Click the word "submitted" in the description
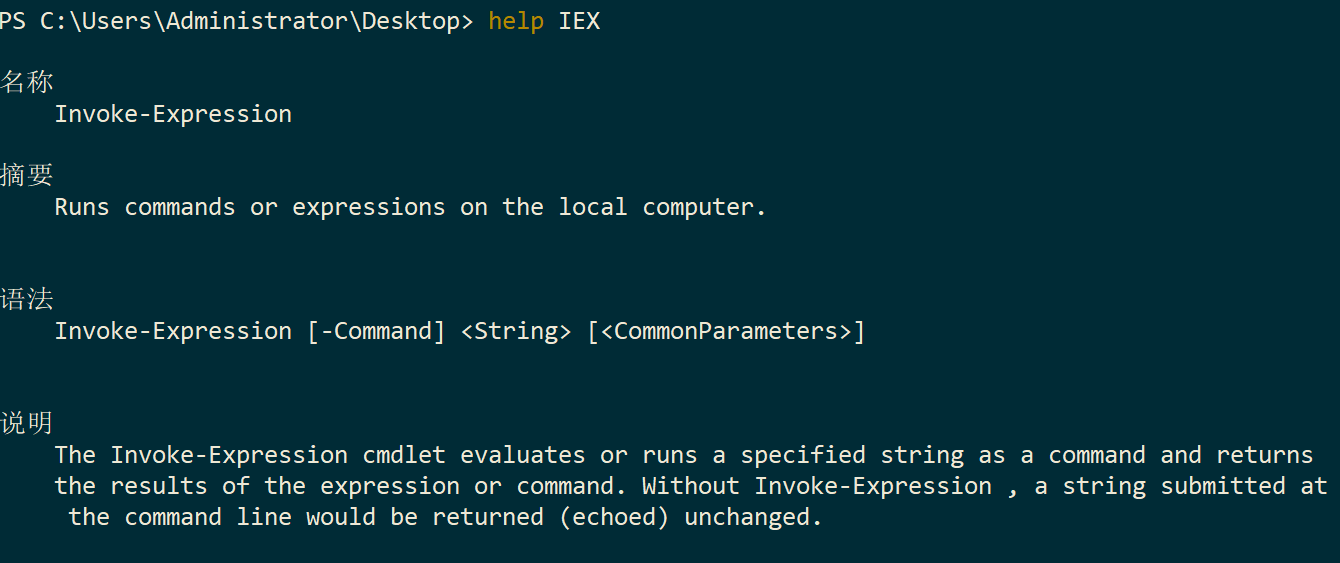Image resolution: width=1340 pixels, height=563 pixels. (x=1223, y=486)
